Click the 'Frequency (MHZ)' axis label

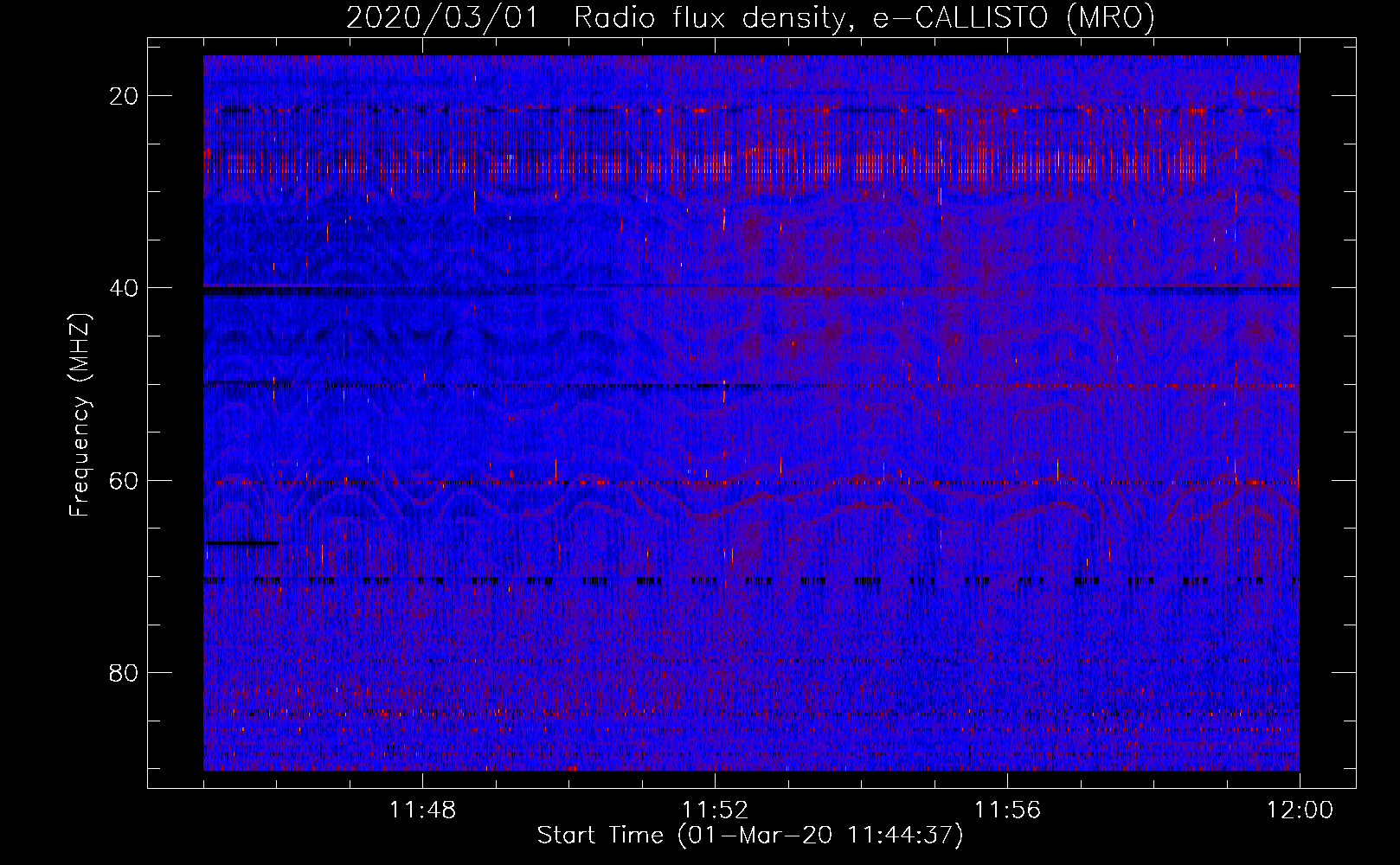click(x=80, y=414)
